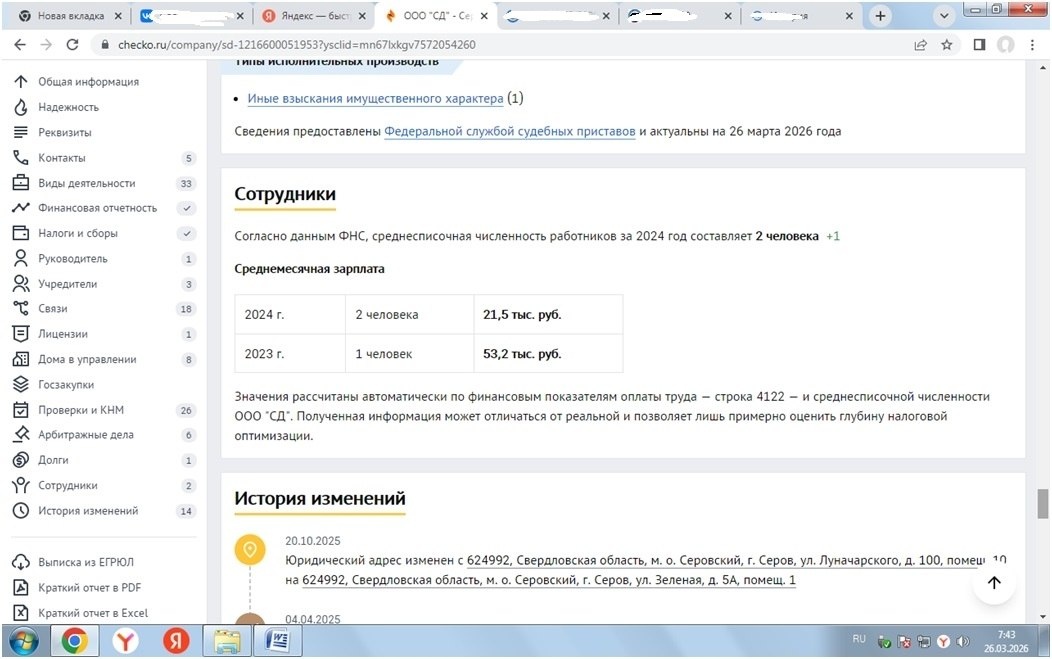Click the 1 человек table cell
The image size is (1052, 659).
click(409, 354)
